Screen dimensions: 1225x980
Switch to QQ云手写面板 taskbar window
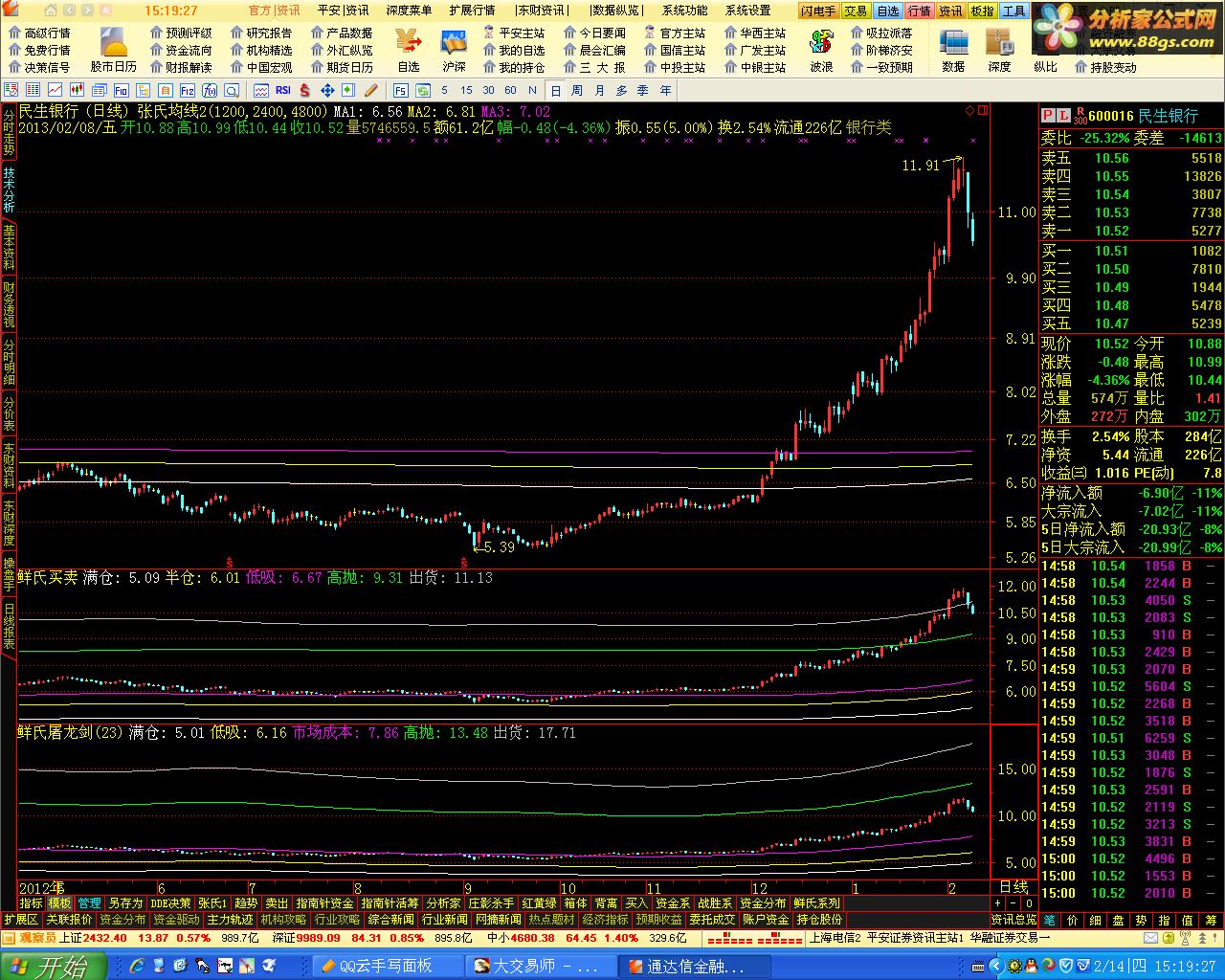point(388,966)
